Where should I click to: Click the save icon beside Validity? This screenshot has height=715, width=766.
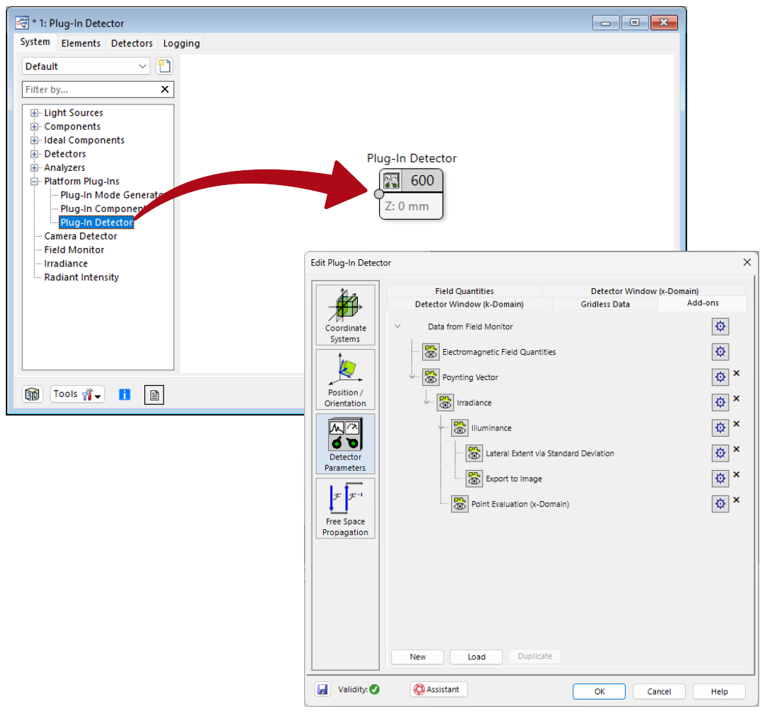pyautogui.click(x=323, y=690)
